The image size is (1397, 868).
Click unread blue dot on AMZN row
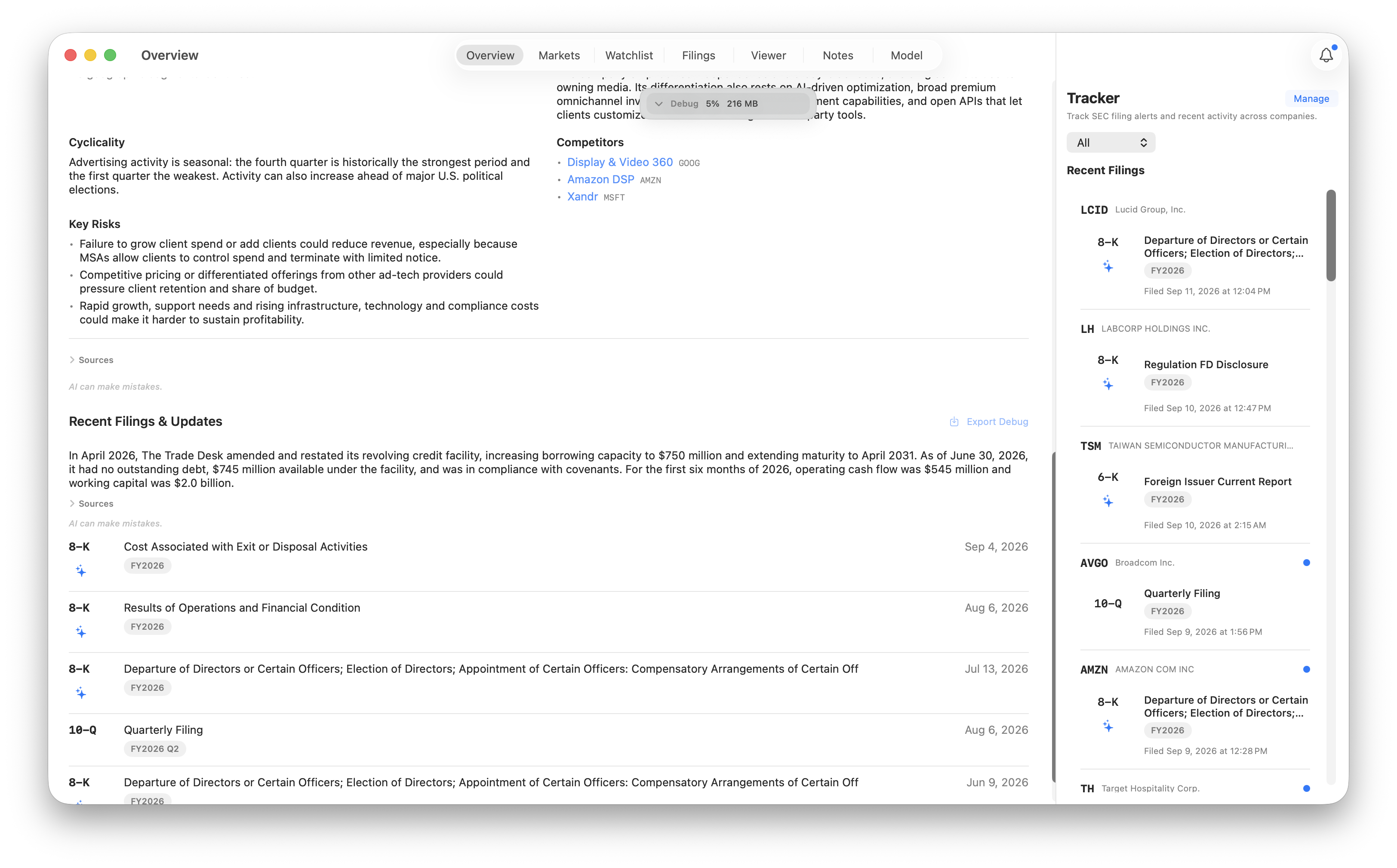(1306, 669)
